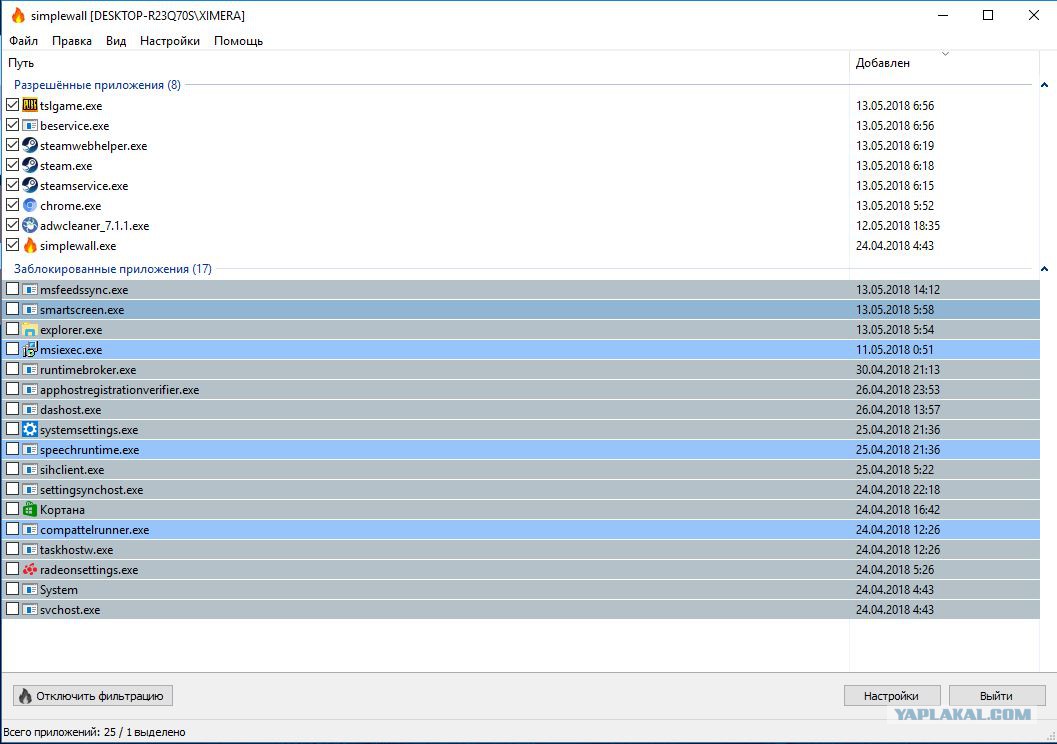The height and width of the screenshot is (744, 1057).
Task: Click the steam.exe Steam icon
Action: pyautogui.click(x=30, y=165)
